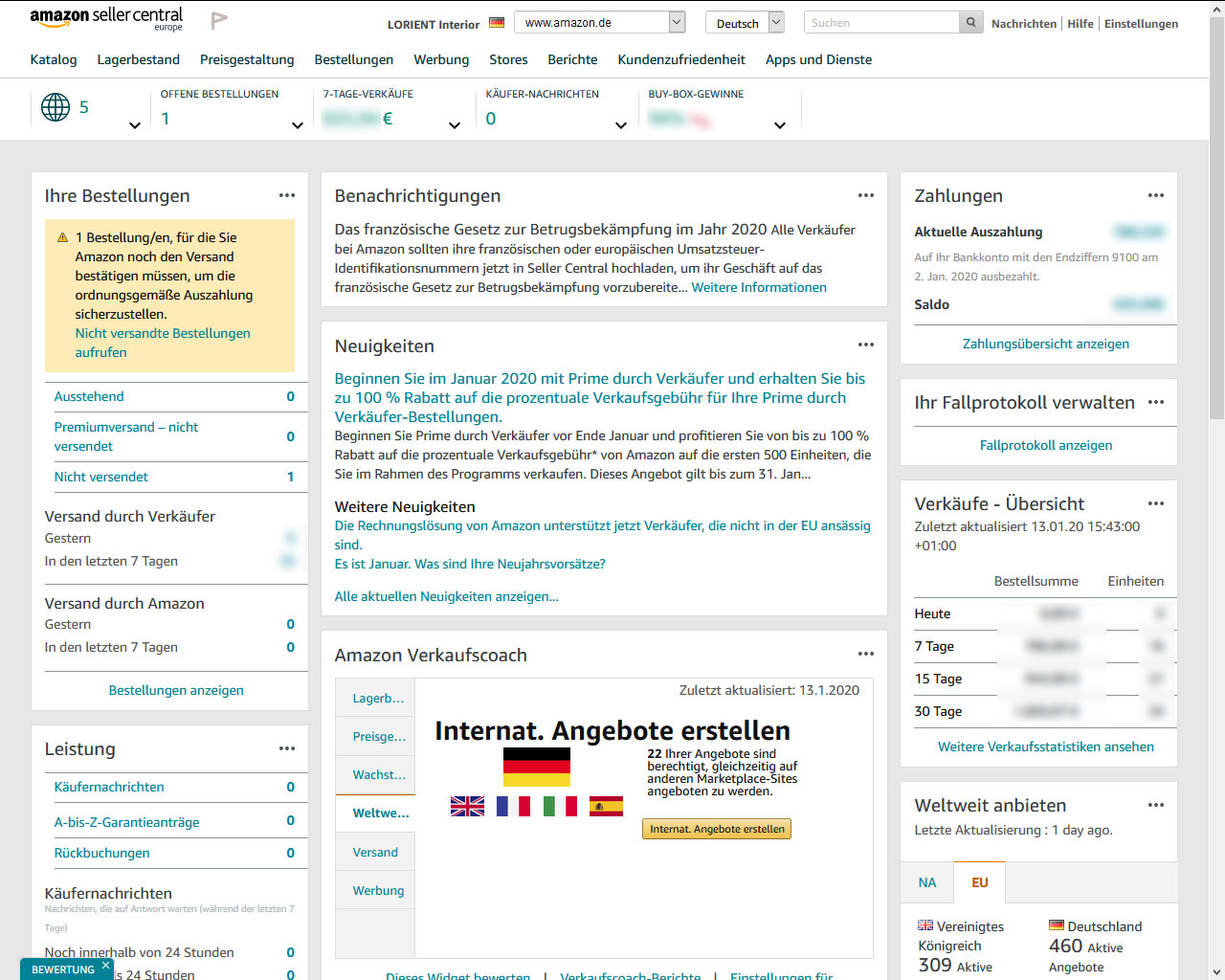Open Fallprotokoll widget three-dot menu
Viewport: 1225px width, 980px height.
(1156, 402)
